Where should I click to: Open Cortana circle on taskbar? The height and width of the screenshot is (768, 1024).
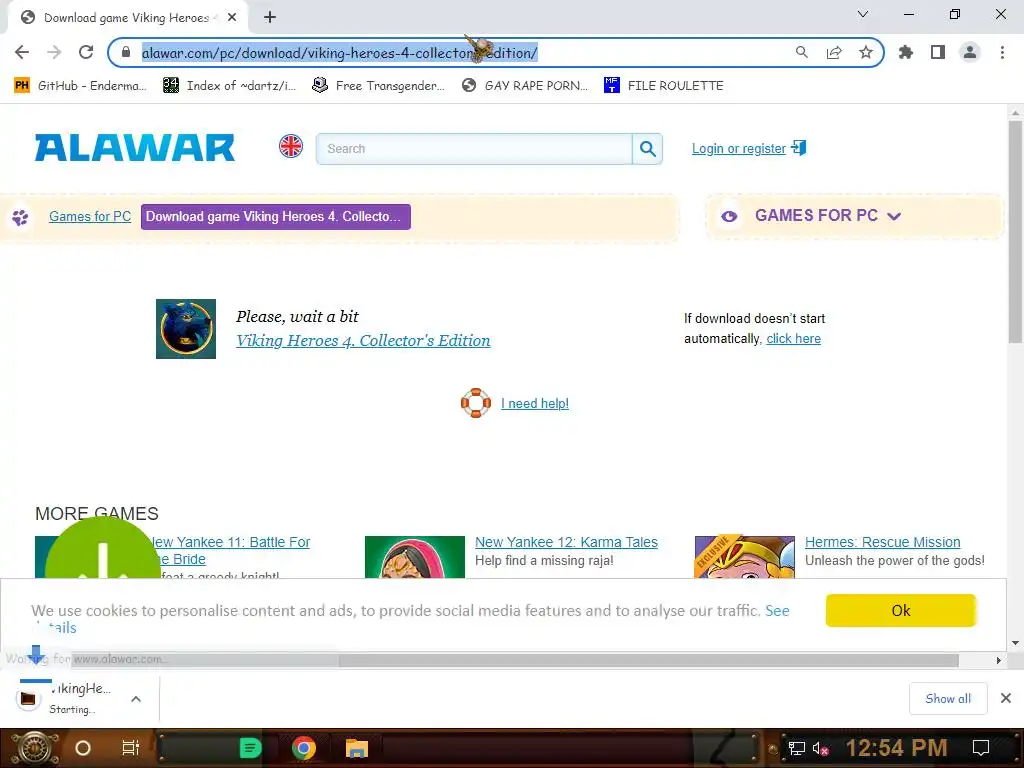83,748
